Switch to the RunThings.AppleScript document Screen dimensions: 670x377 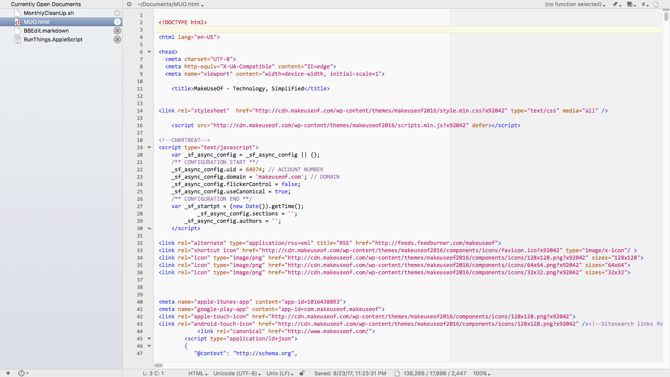[53, 39]
